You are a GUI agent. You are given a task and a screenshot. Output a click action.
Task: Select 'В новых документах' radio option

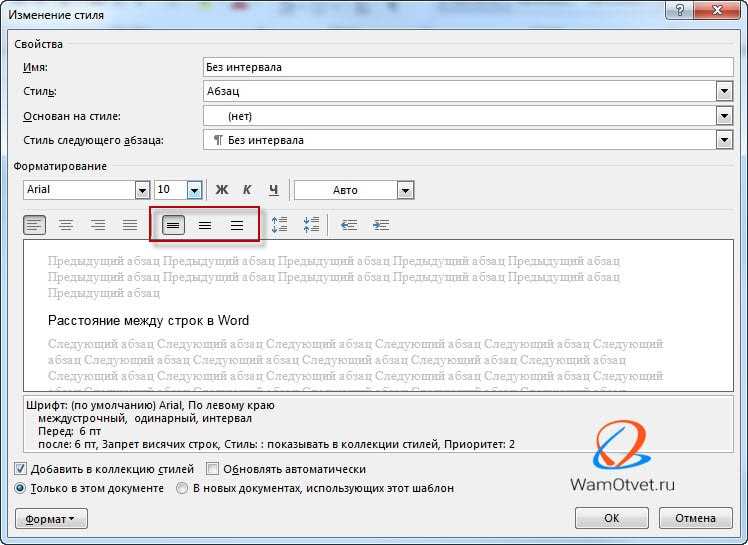click(182, 488)
